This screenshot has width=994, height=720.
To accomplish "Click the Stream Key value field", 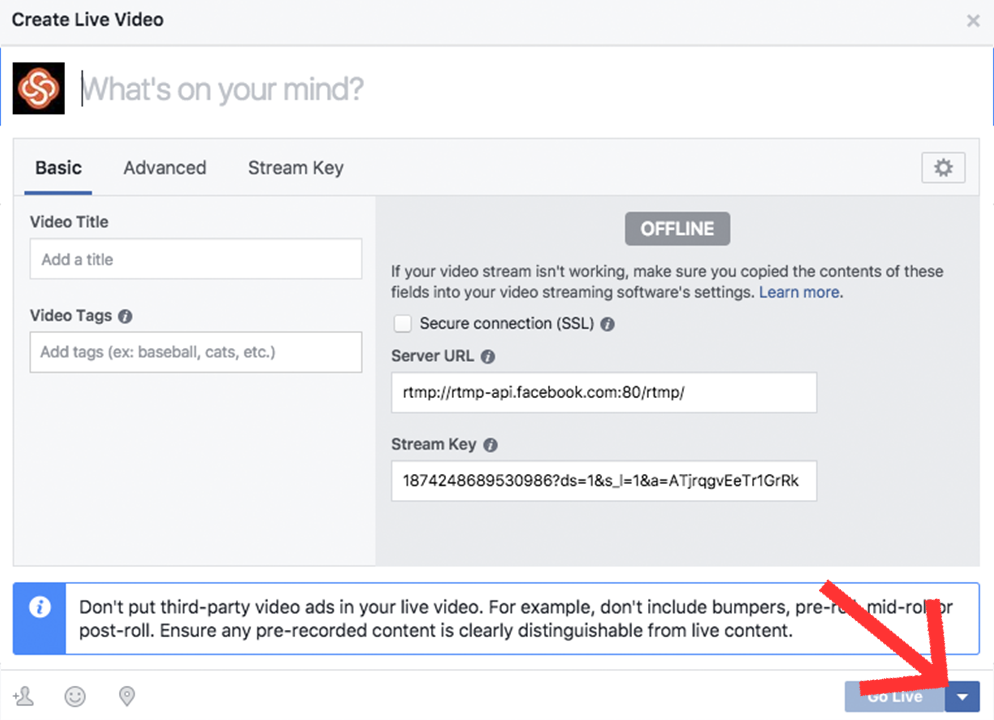I will click(603, 481).
